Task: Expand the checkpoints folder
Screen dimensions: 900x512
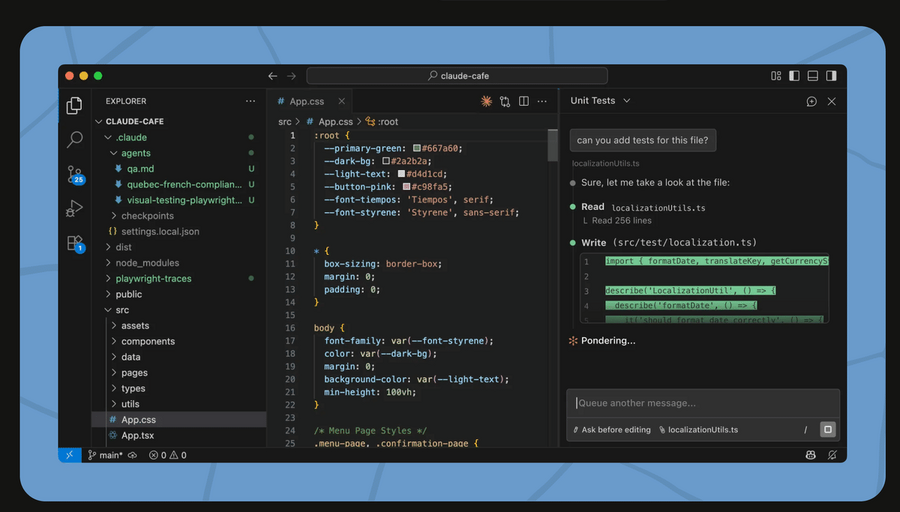Action: 147,216
